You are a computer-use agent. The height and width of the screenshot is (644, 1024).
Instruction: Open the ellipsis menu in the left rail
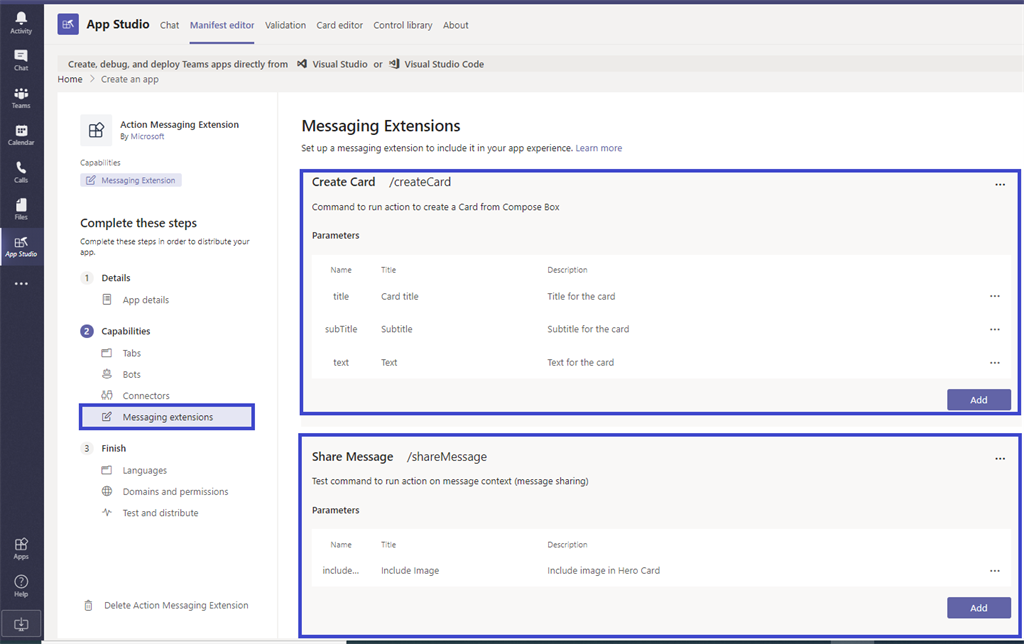tap(21, 284)
